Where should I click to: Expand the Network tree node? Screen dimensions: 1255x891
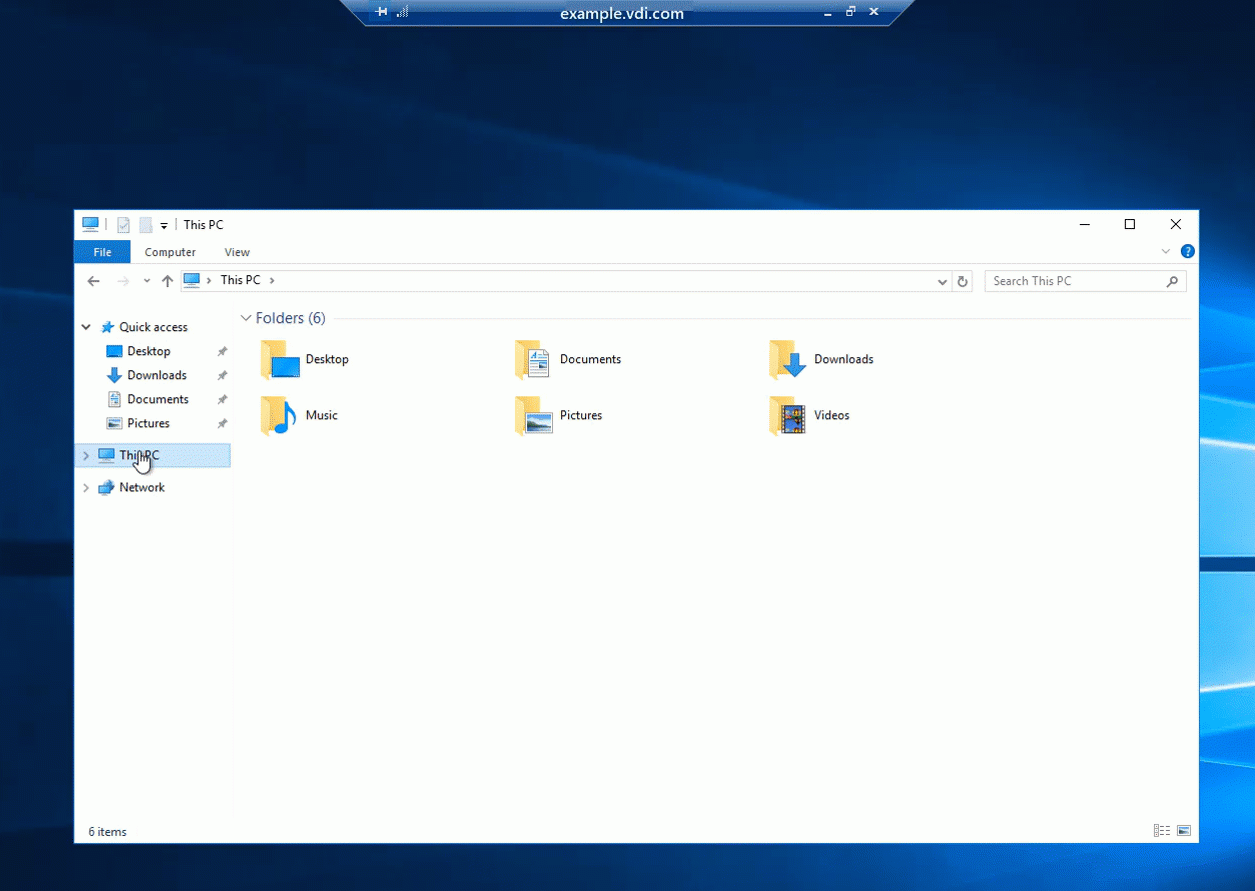(x=86, y=488)
